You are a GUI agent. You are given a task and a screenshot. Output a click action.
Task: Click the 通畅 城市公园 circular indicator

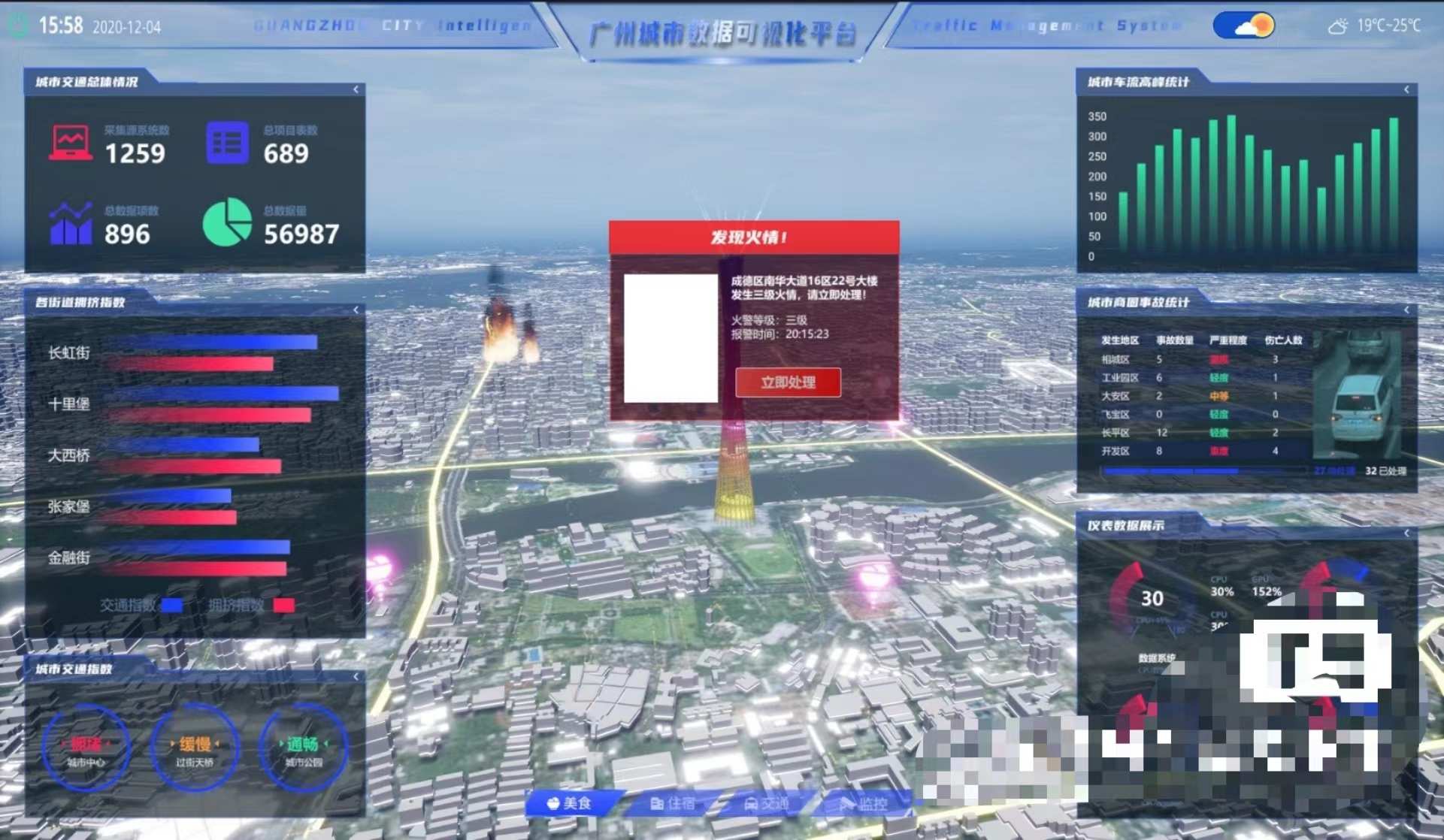click(x=303, y=748)
